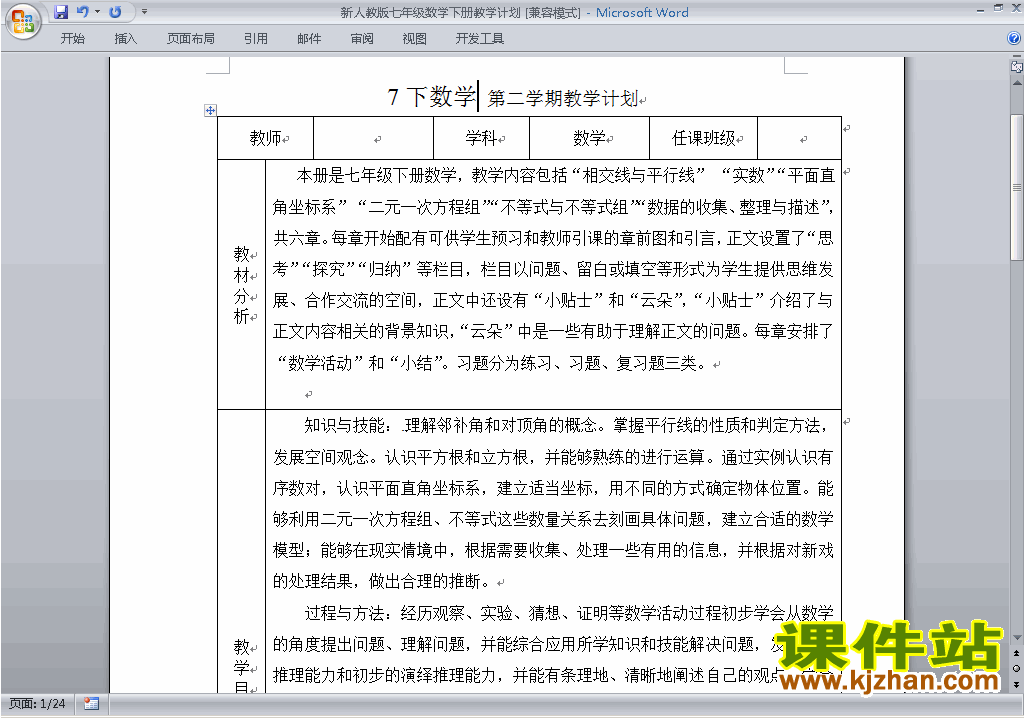Click the document title in title bar

click(x=515, y=12)
